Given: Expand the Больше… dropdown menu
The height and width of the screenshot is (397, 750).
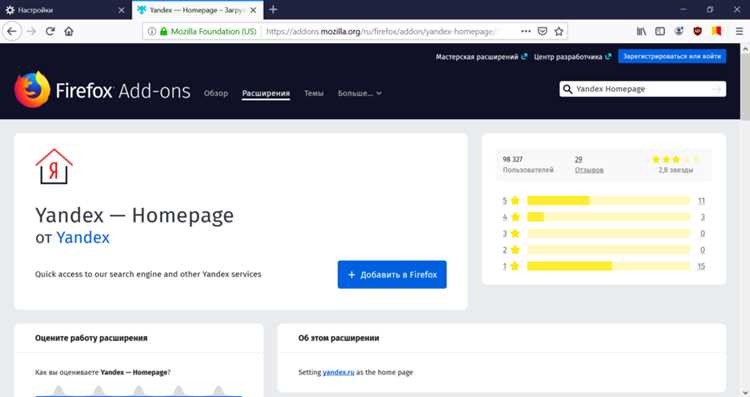Looking at the screenshot, I should coord(360,93).
